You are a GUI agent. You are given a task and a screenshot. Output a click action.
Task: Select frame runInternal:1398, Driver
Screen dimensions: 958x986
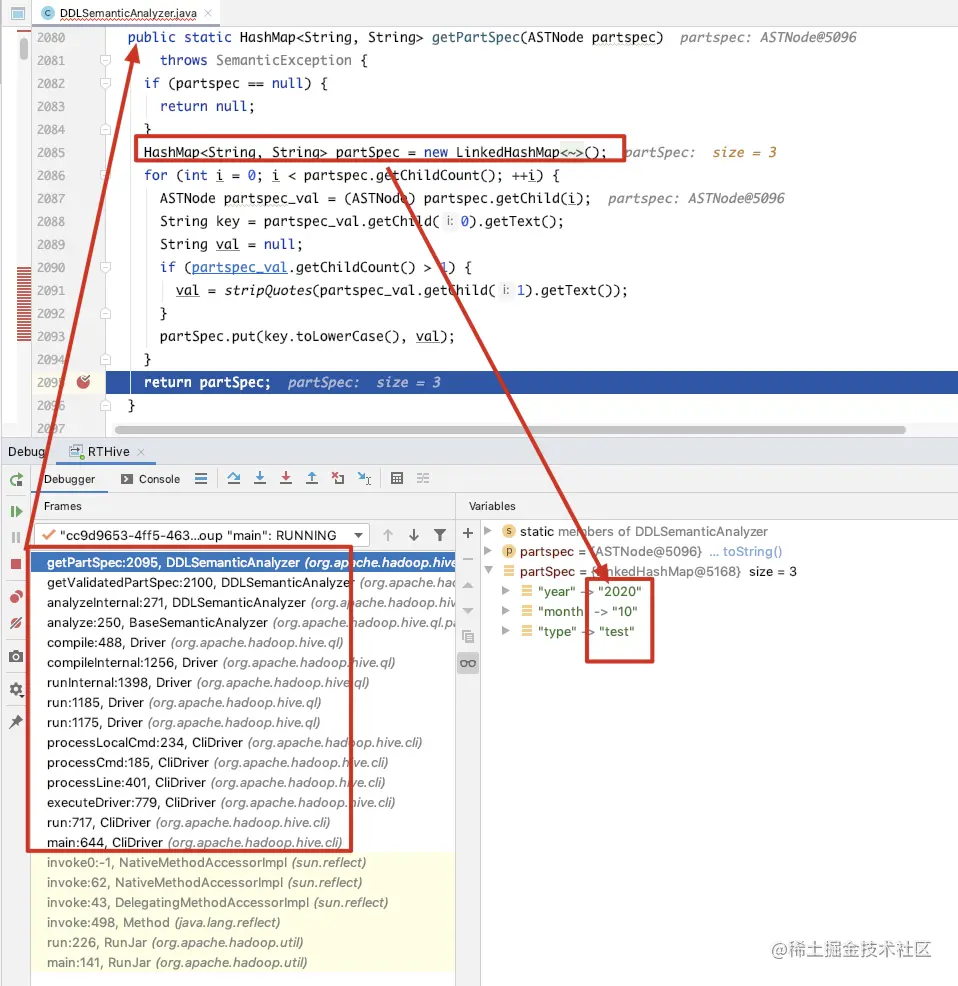(x=243, y=682)
